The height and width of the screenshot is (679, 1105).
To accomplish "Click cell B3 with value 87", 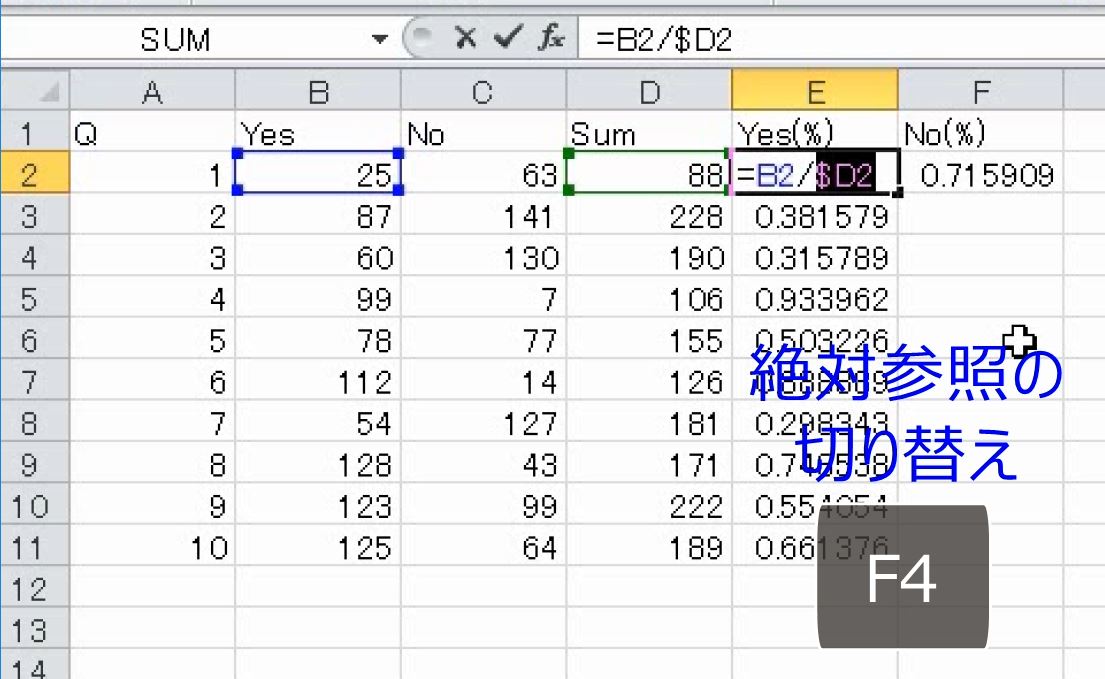I will tap(318, 214).
